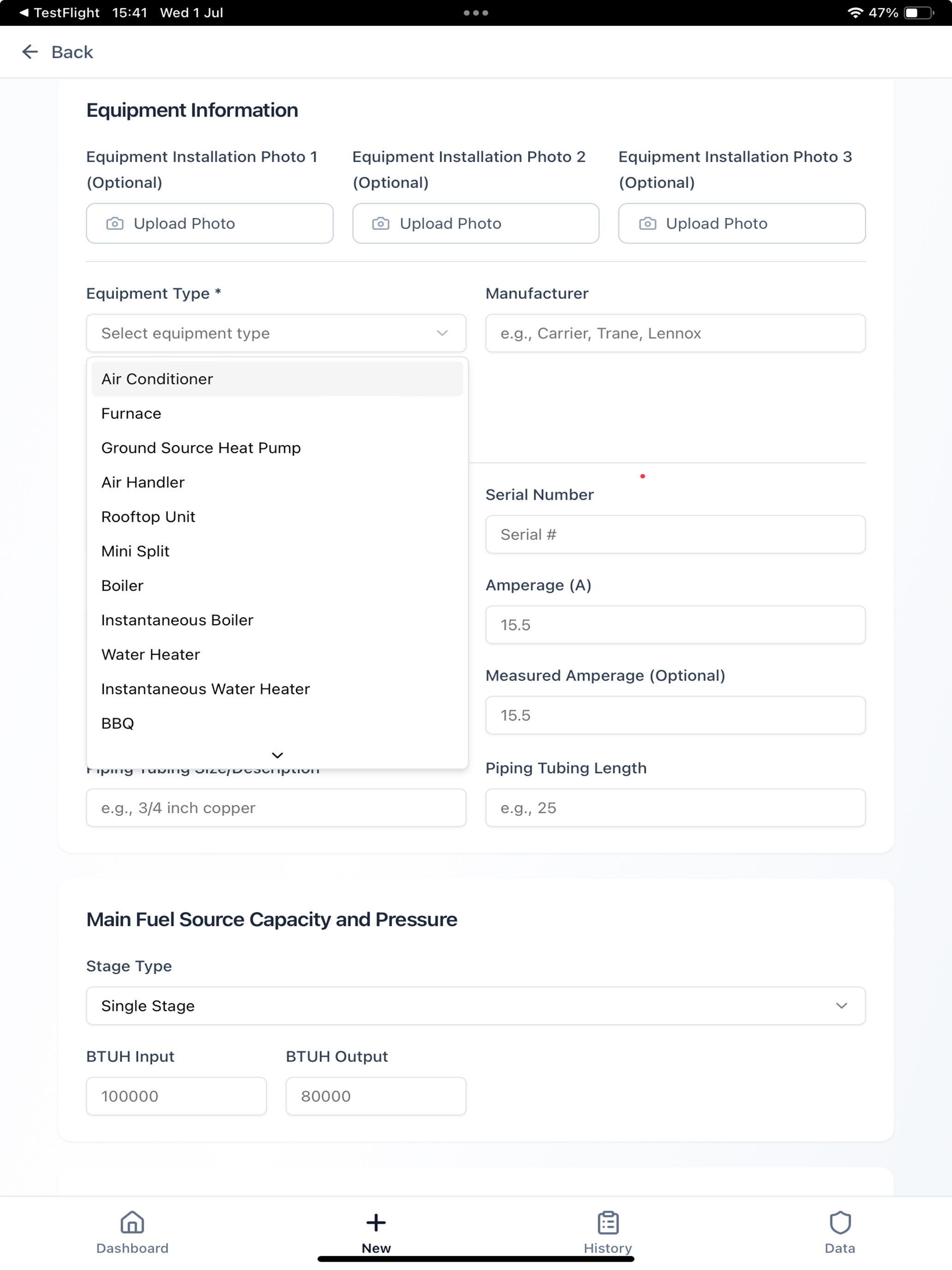Focus the Measured Amperage field
This screenshot has width=952, height=1270.
pos(675,715)
